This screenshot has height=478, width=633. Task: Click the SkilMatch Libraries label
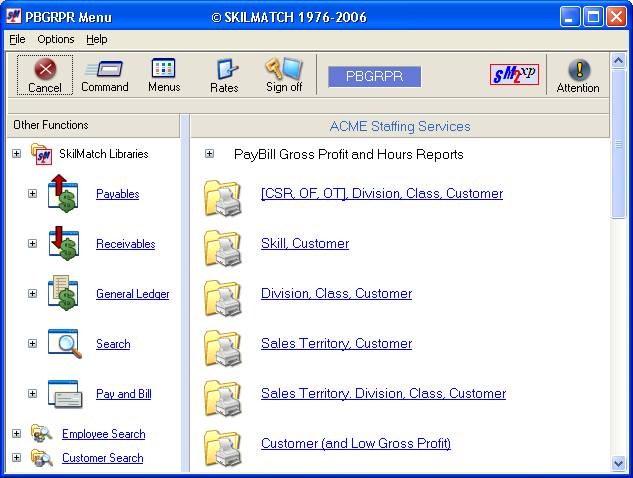click(104, 154)
